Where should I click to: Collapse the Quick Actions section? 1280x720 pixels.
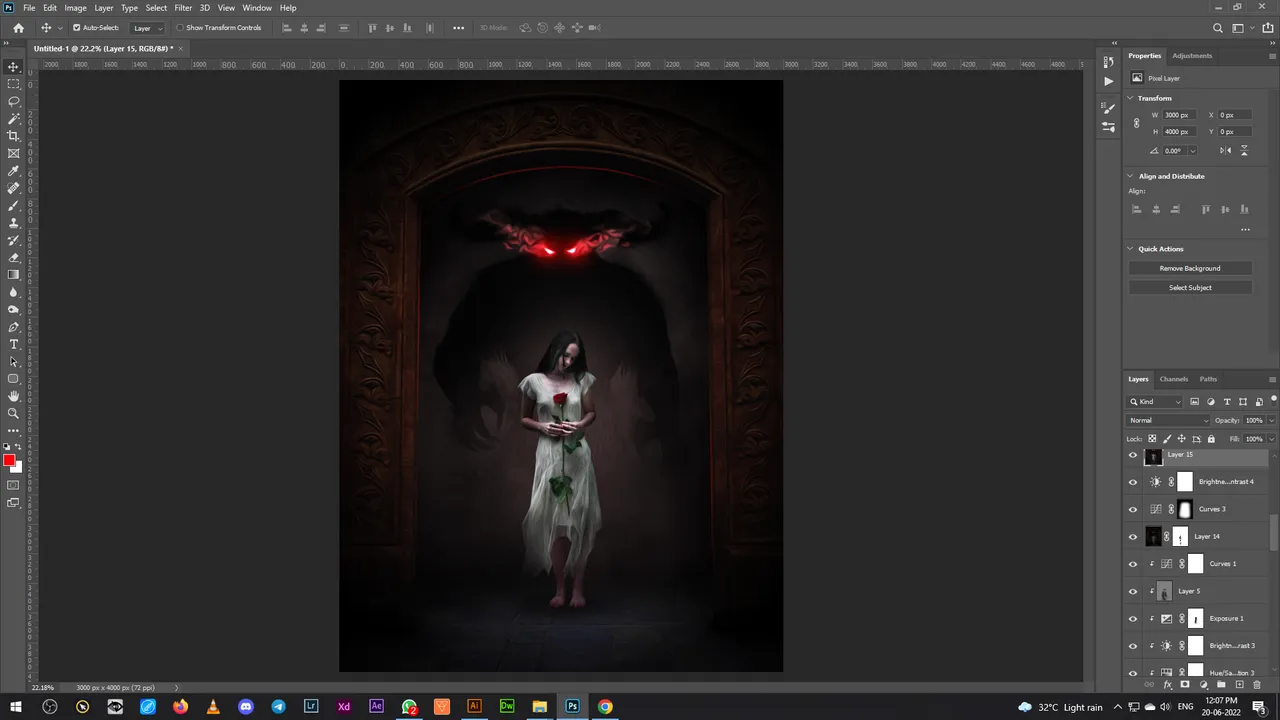click(1131, 249)
